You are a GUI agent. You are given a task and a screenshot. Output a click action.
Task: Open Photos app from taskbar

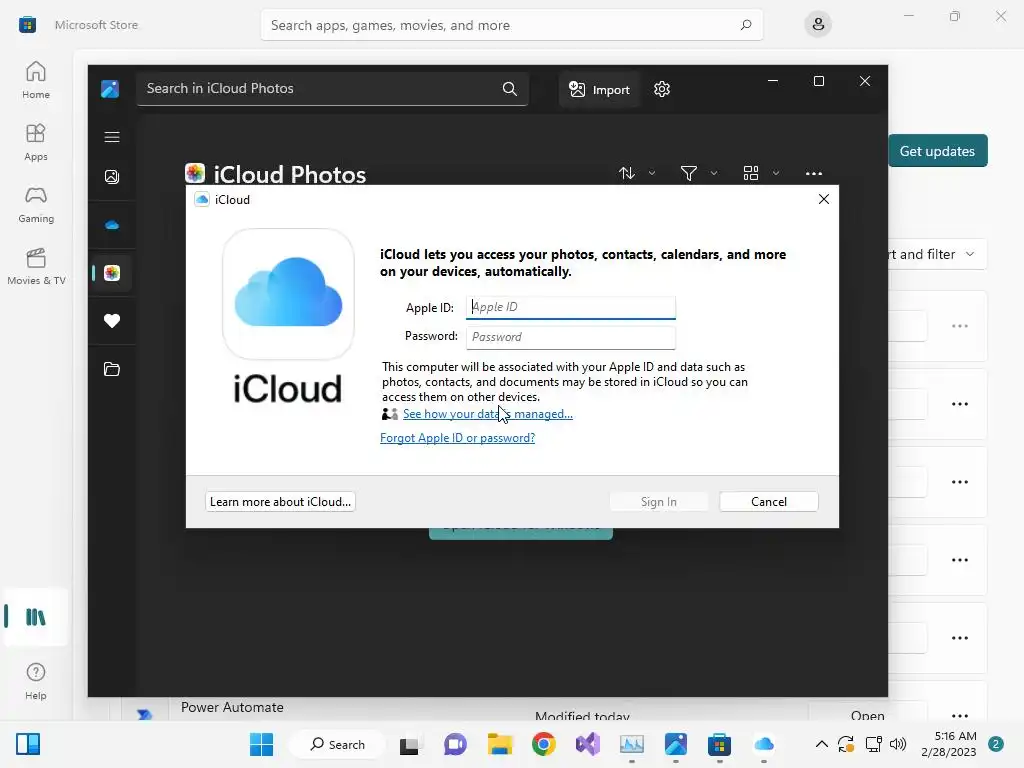tap(676, 744)
